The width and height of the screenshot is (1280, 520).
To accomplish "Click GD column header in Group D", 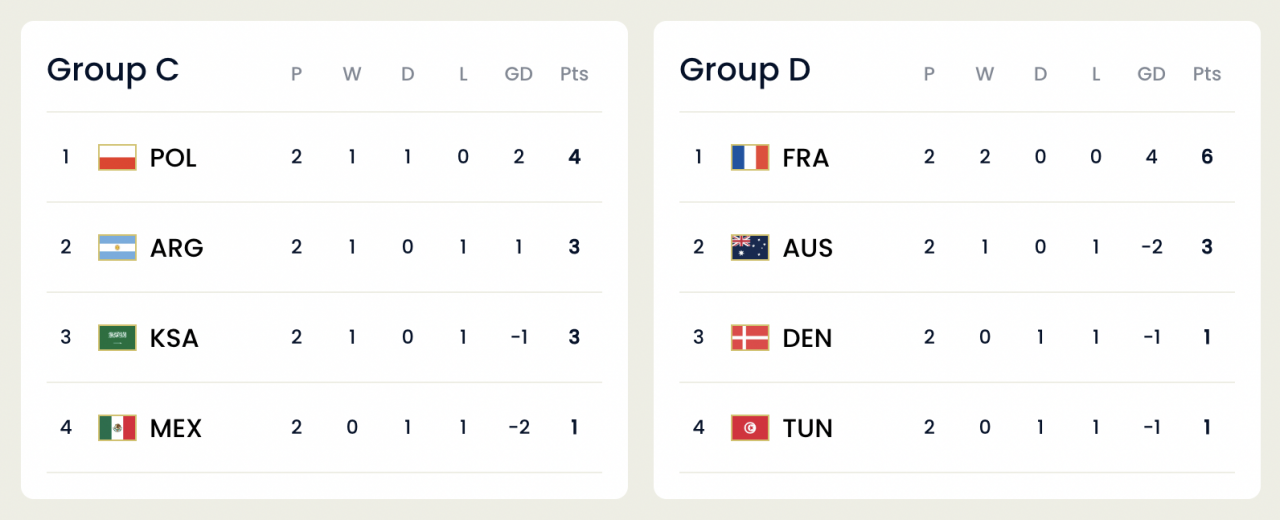I will click(1151, 74).
